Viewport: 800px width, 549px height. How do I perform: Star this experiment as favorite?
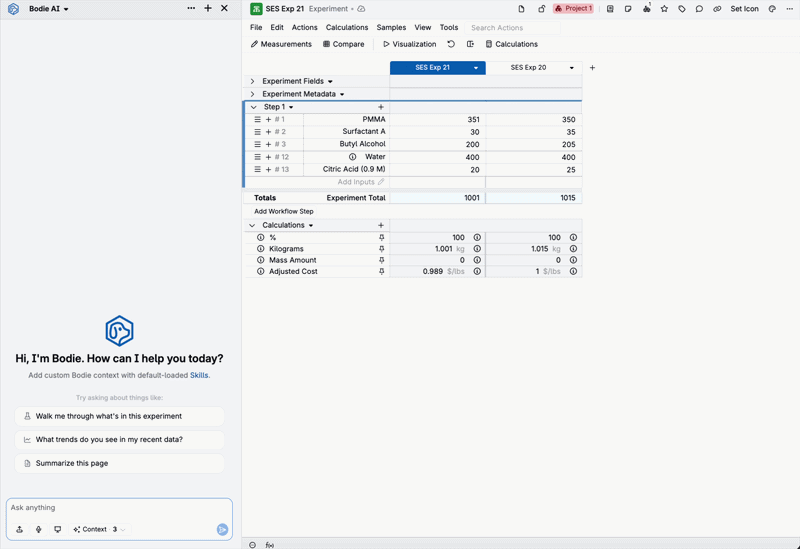click(x=664, y=9)
